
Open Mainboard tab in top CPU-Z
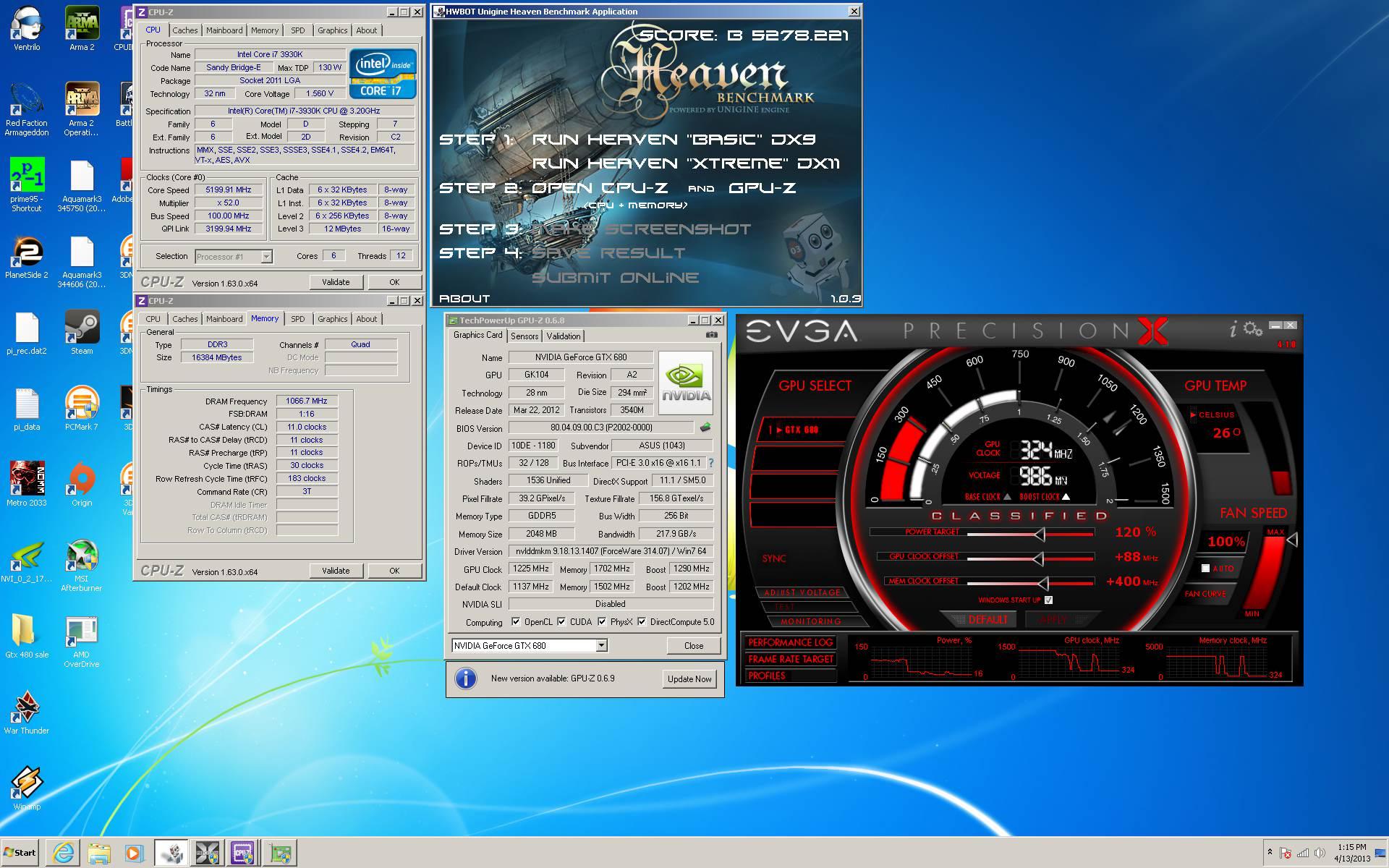tap(224, 30)
